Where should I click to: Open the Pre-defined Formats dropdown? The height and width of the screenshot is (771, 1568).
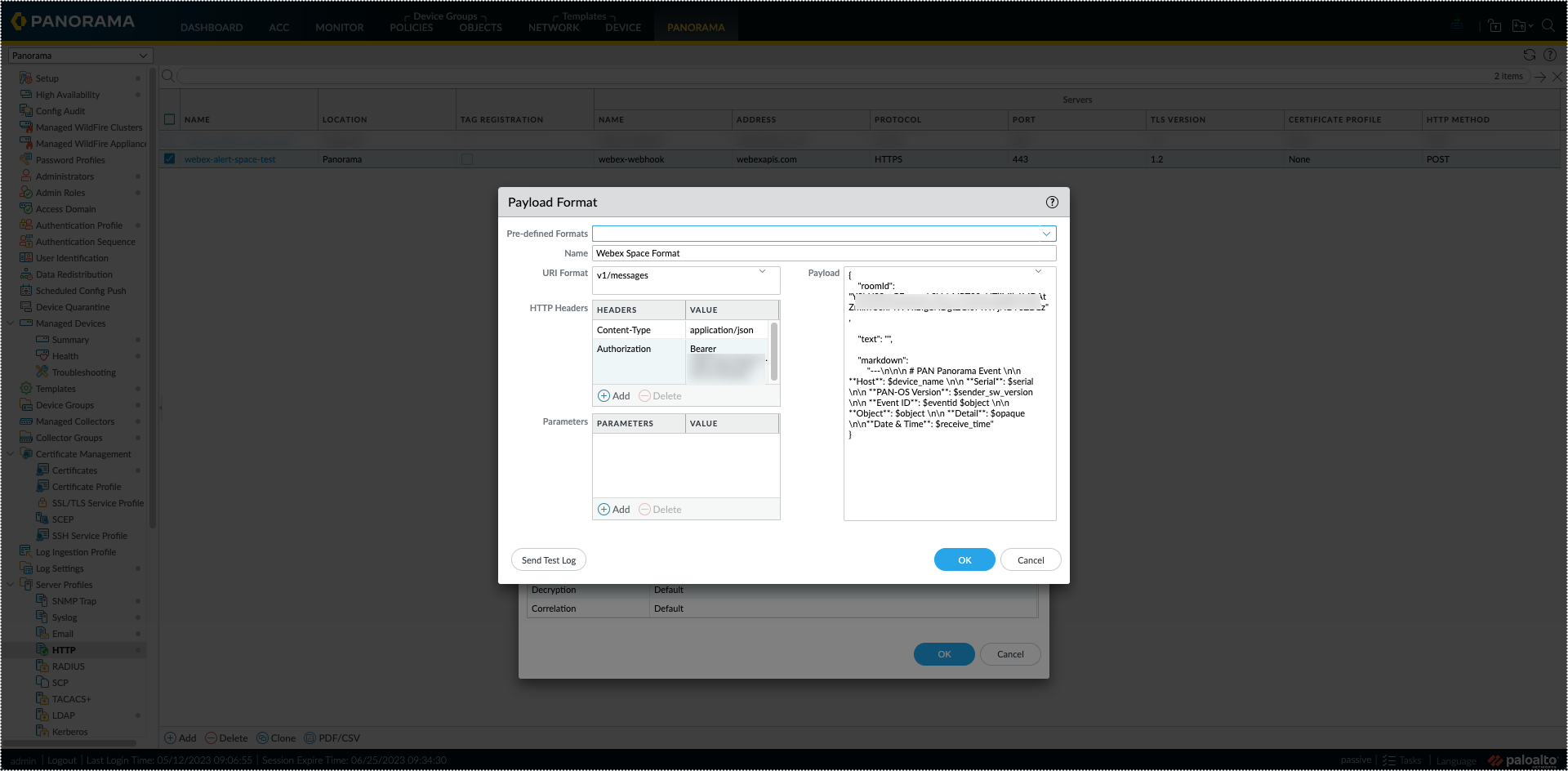point(1046,234)
